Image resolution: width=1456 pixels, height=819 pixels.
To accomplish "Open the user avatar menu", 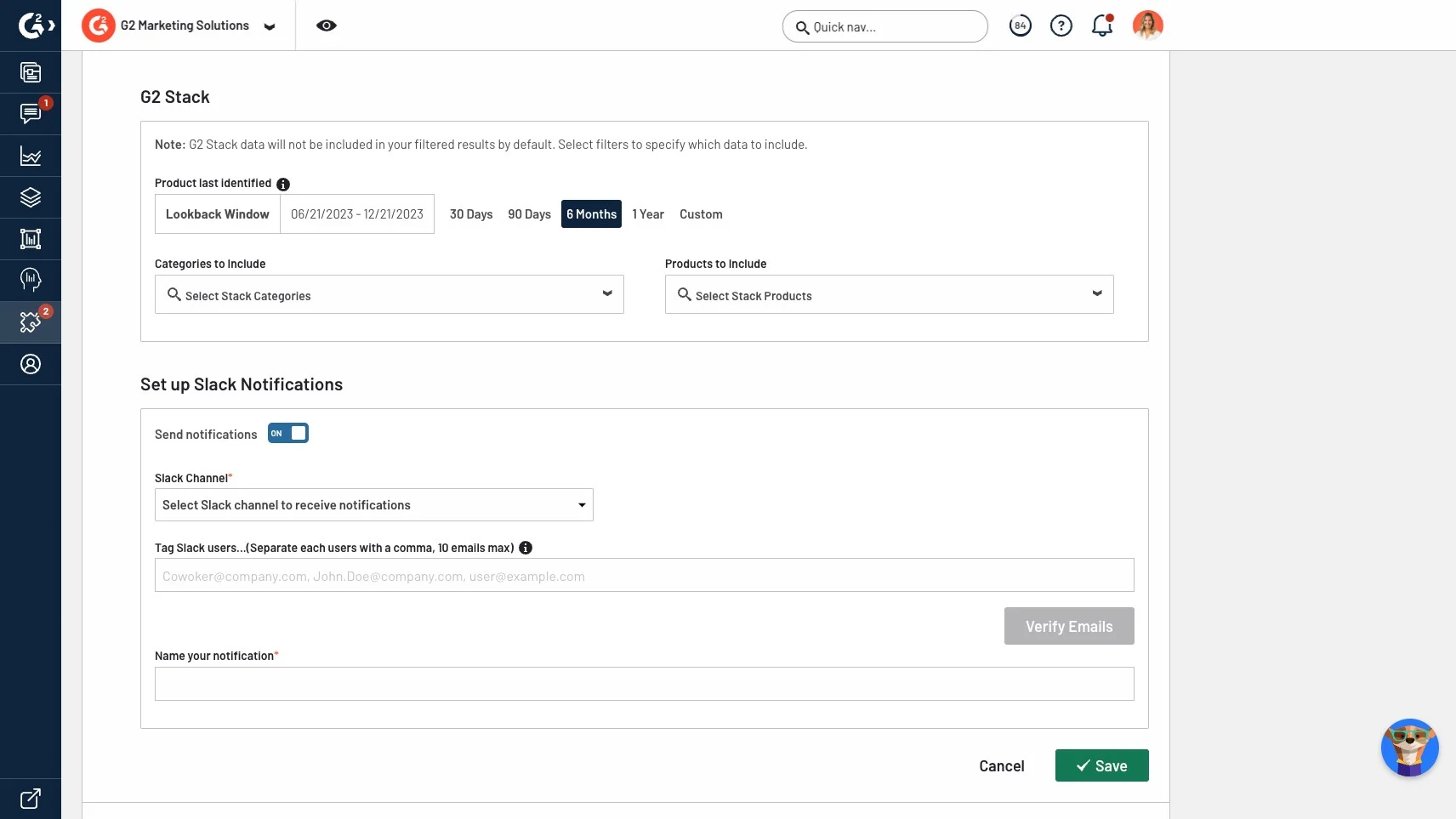I will 1148,26.
